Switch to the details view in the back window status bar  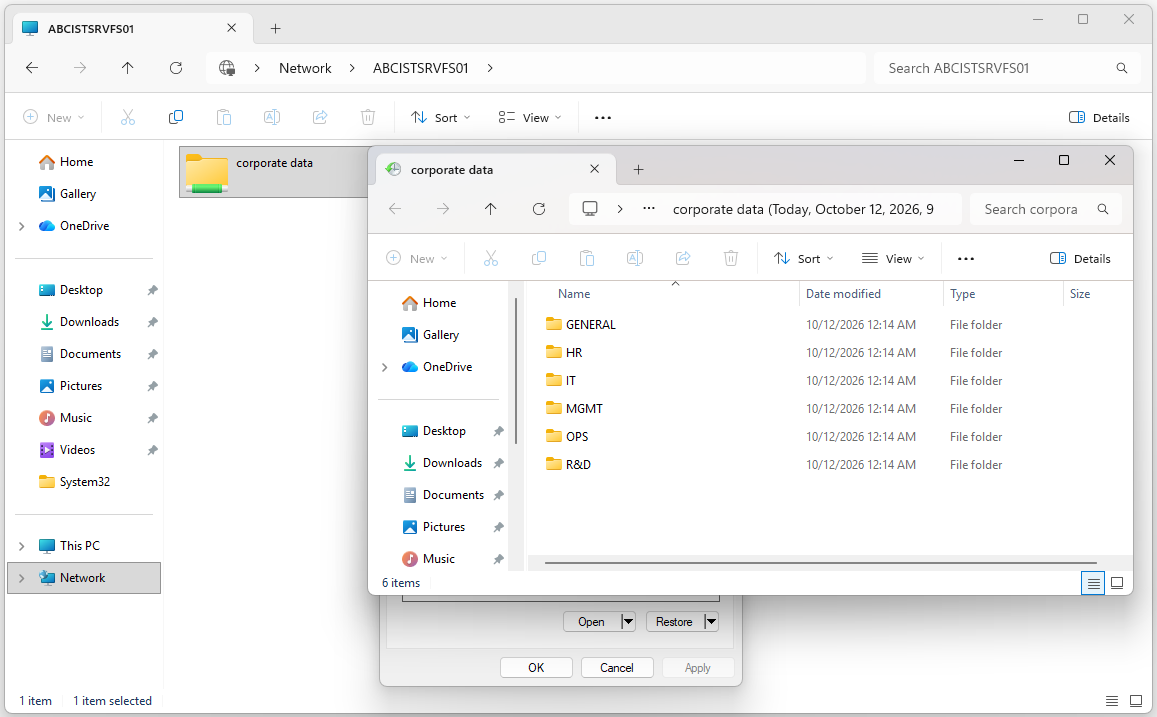coord(1111,701)
